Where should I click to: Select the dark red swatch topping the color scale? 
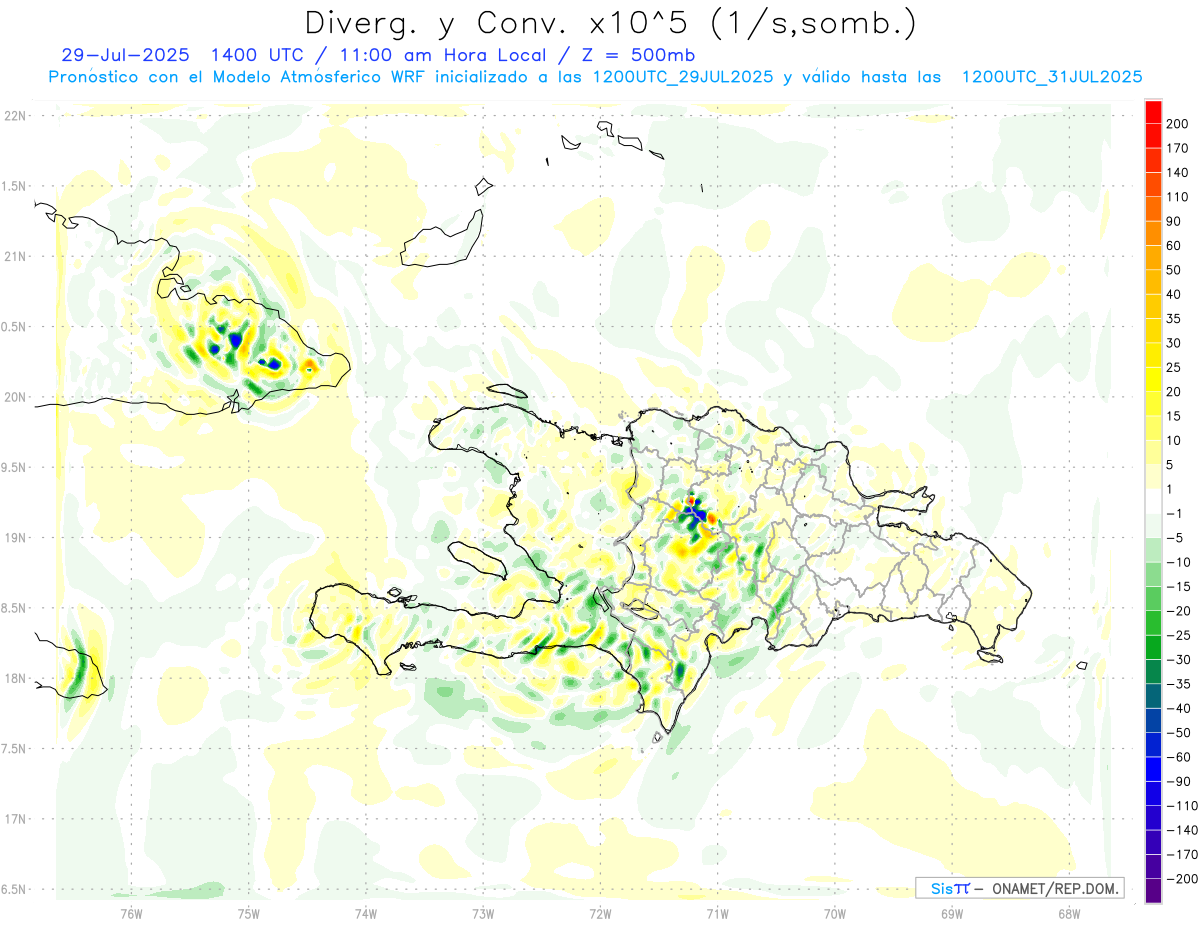pos(1153,112)
